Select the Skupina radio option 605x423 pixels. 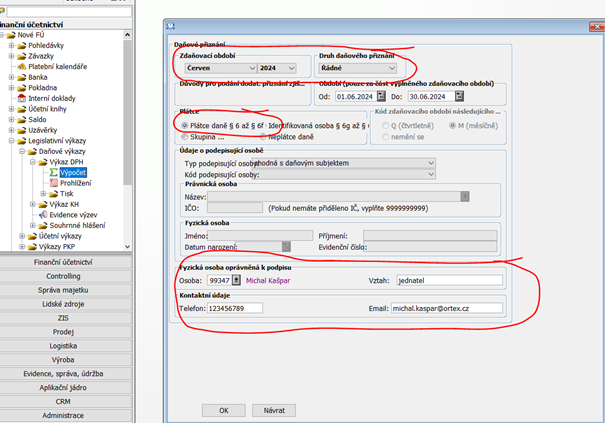pos(186,135)
